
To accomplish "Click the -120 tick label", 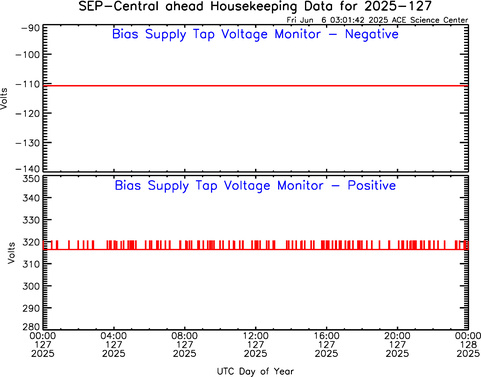I will coord(28,113).
